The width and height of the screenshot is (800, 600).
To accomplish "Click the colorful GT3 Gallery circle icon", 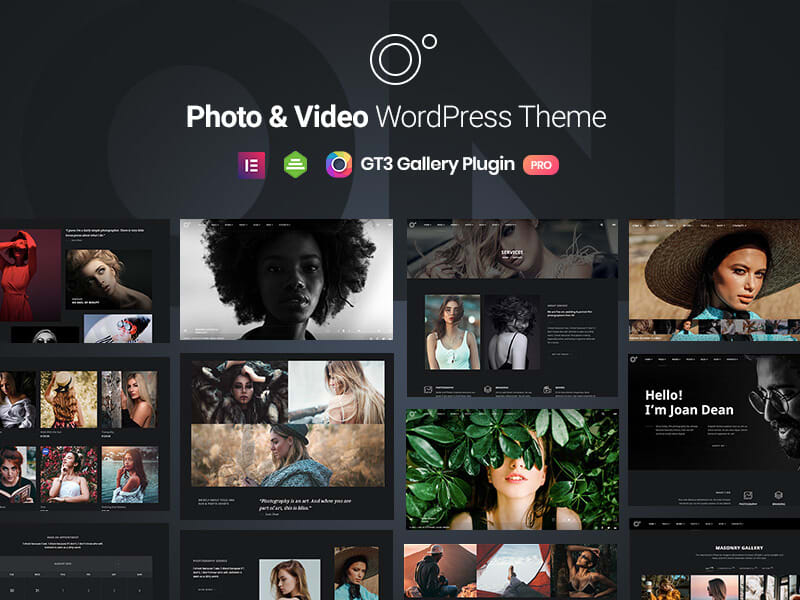I will click(339, 165).
